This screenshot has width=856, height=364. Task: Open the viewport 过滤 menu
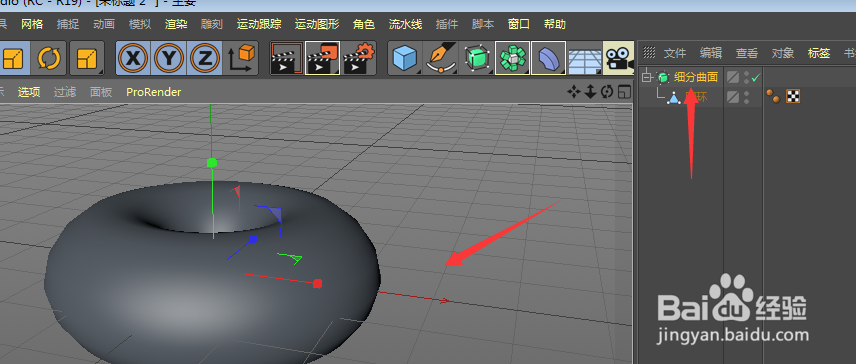coord(65,92)
